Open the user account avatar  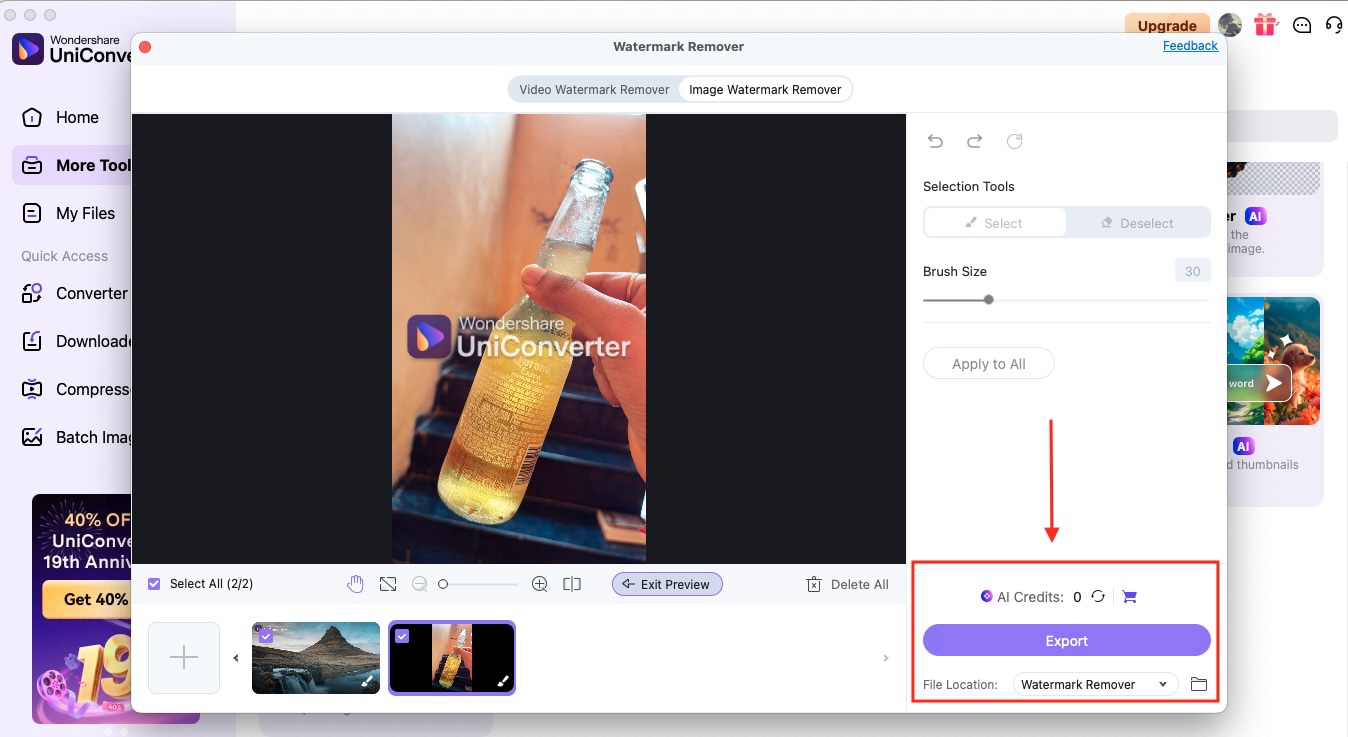(1229, 25)
